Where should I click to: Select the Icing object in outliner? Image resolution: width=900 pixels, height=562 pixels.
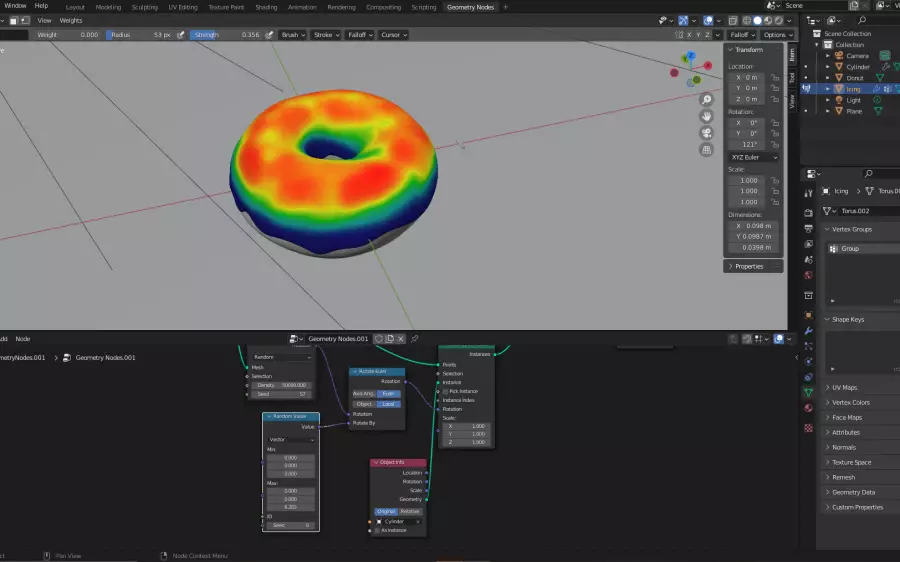pos(853,89)
